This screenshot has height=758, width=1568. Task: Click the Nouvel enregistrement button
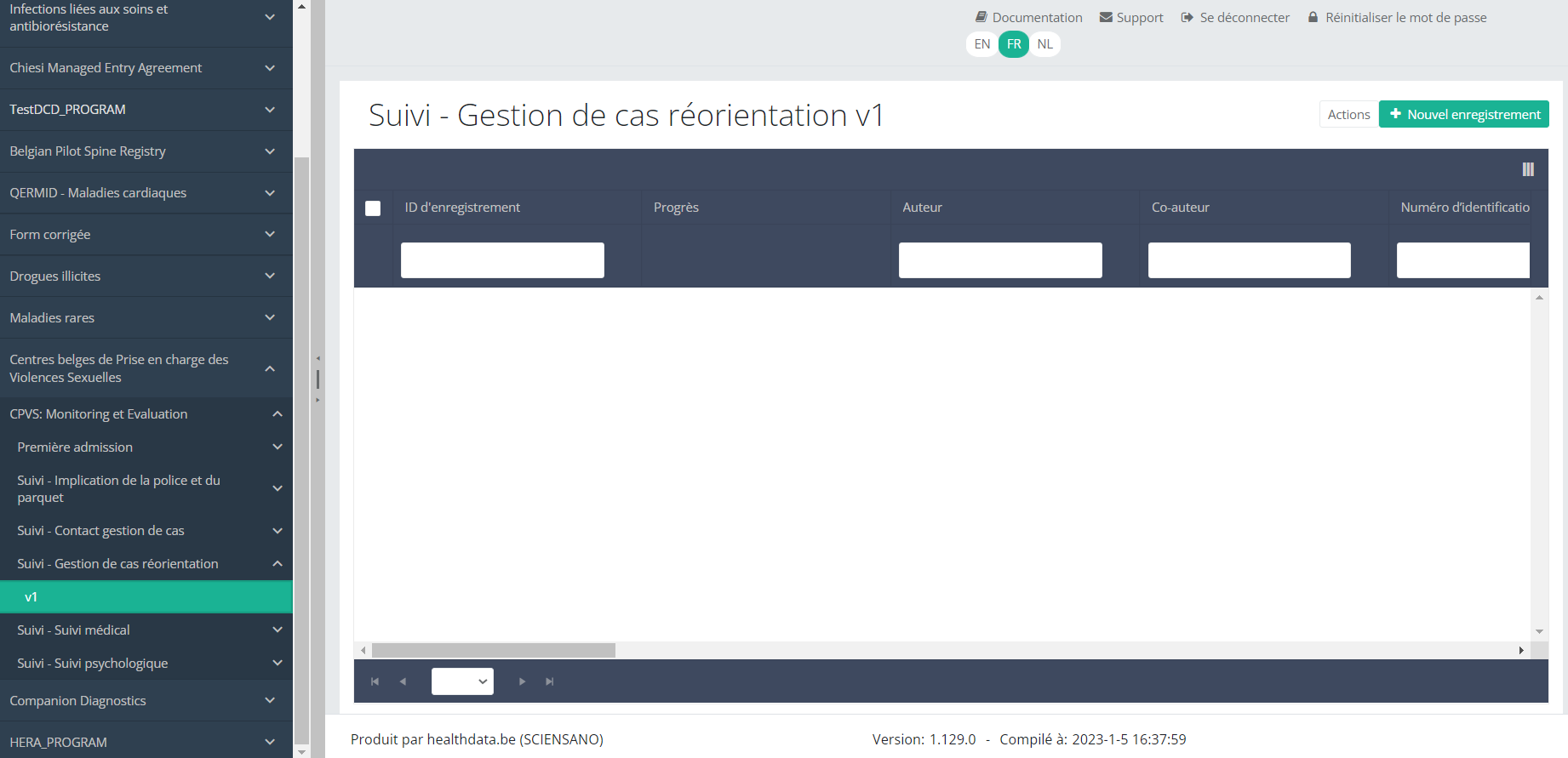point(1463,115)
